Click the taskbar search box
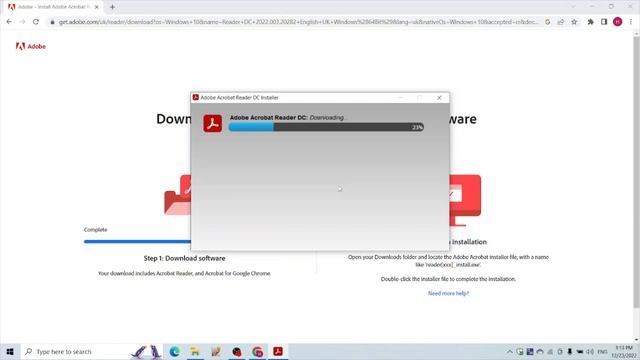The height and width of the screenshot is (360, 640). 92,351
